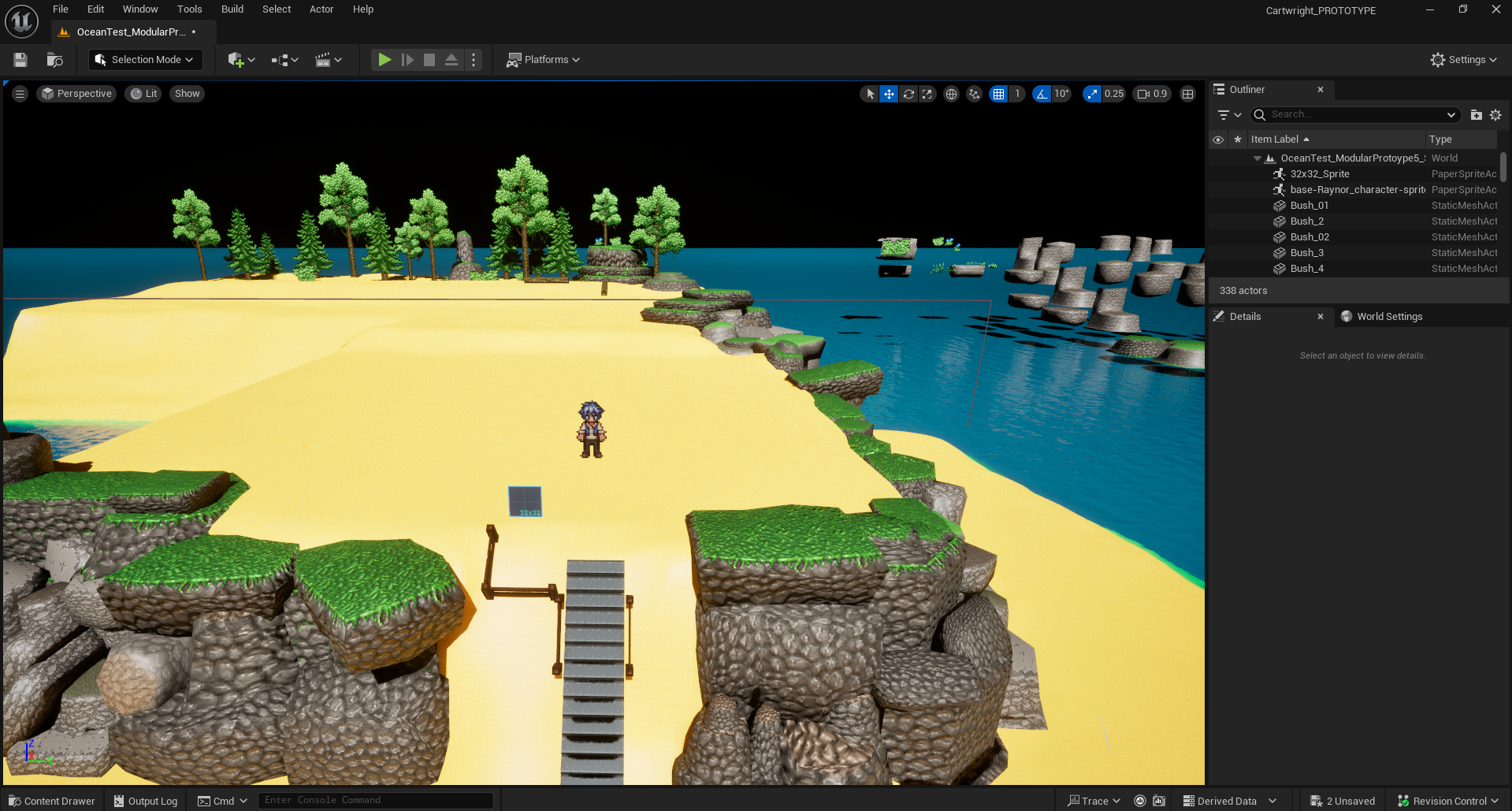
Task: Toggle grid snapping on or off
Action: pos(999,94)
